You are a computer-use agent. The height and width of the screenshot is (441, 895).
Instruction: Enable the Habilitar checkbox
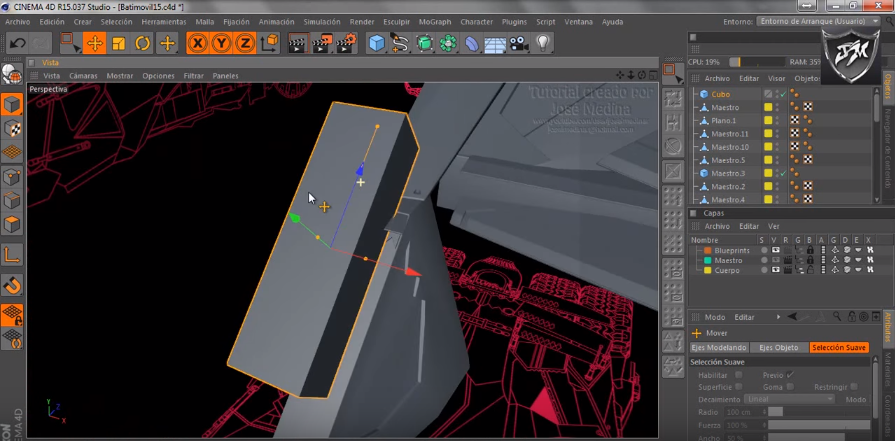click(738, 375)
